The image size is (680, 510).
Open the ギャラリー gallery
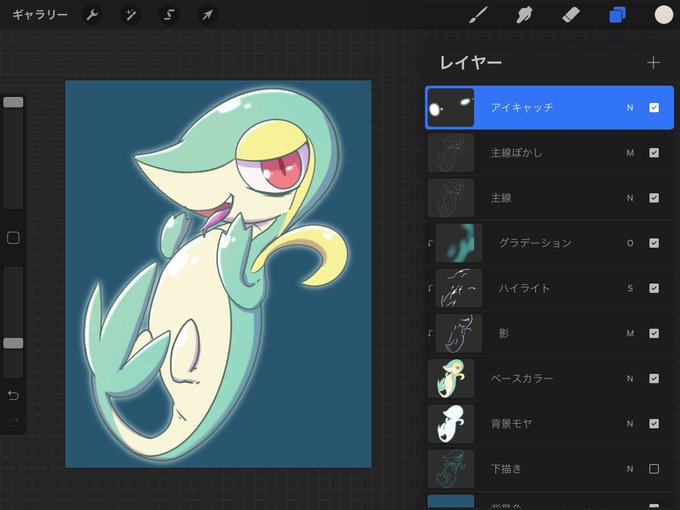(39, 15)
